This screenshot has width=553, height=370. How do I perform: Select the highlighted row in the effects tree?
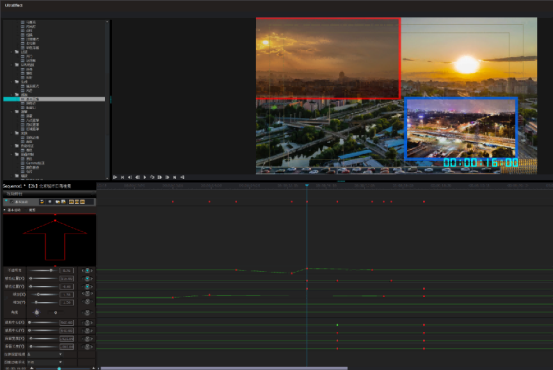click(x=54, y=99)
